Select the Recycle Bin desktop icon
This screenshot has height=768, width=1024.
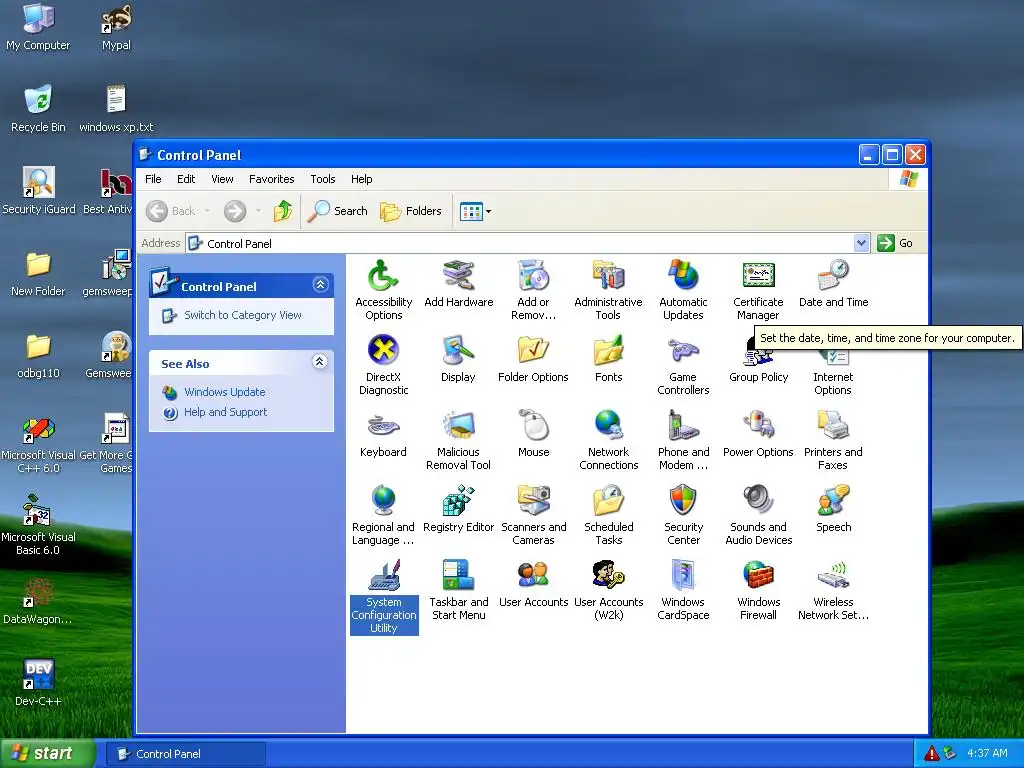tap(38, 109)
